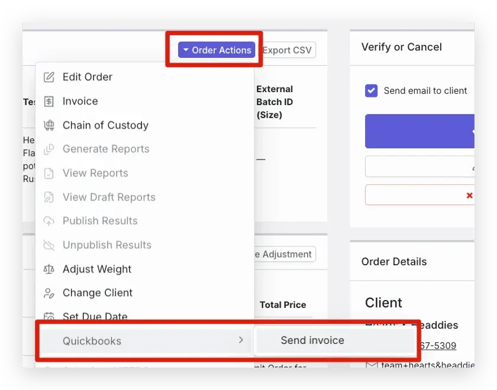Click the Chain of Custody icon

click(49, 125)
